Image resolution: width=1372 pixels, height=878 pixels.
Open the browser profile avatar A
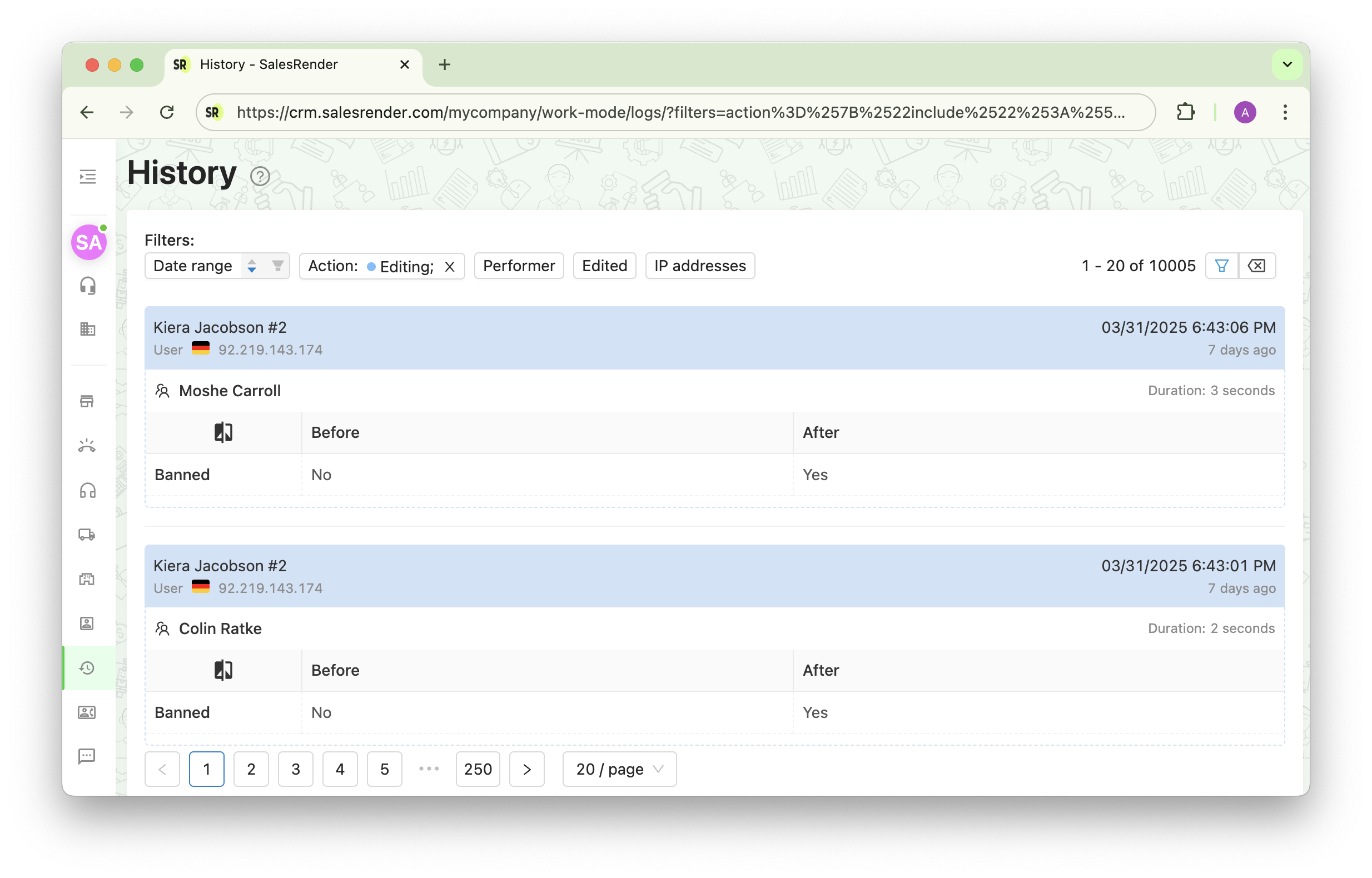pyautogui.click(x=1245, y=112)
